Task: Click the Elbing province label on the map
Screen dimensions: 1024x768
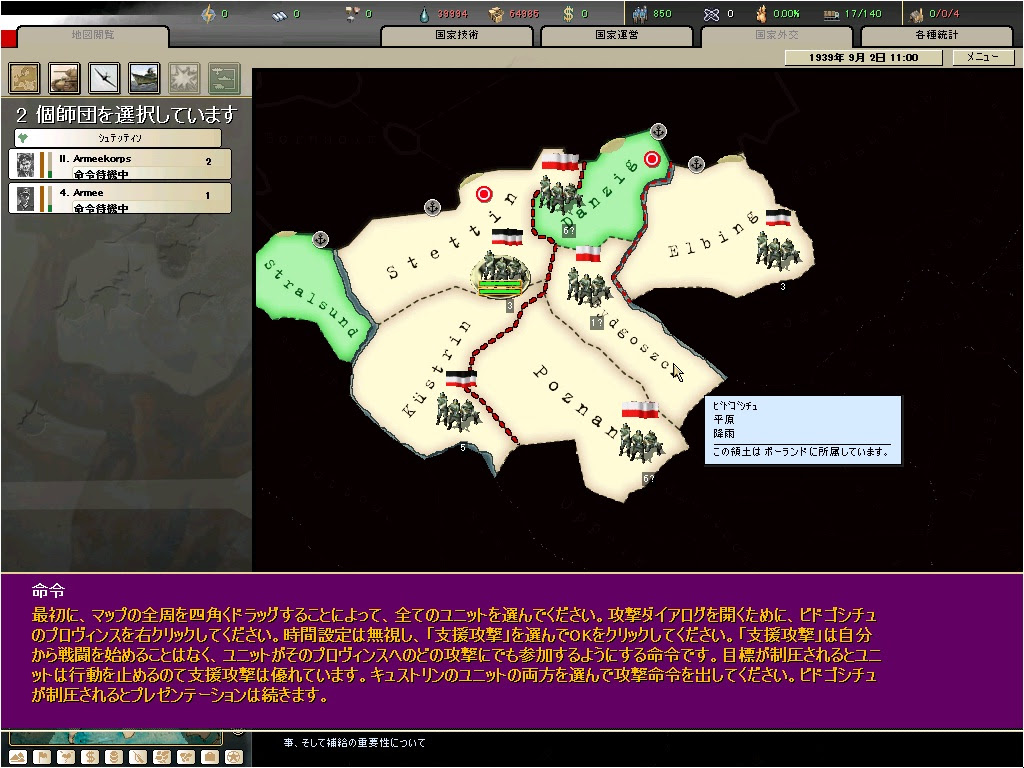Action: (x=712, y=234)
